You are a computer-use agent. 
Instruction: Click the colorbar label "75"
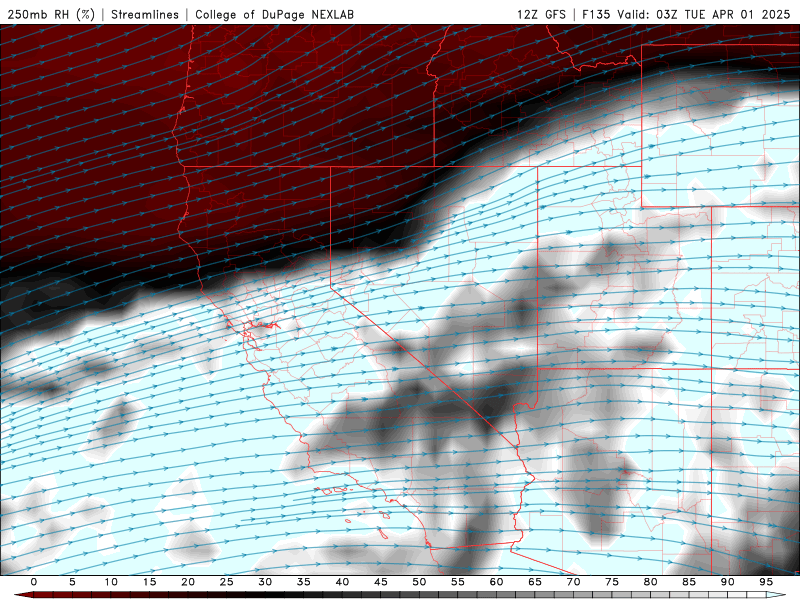tap(612, 582)
